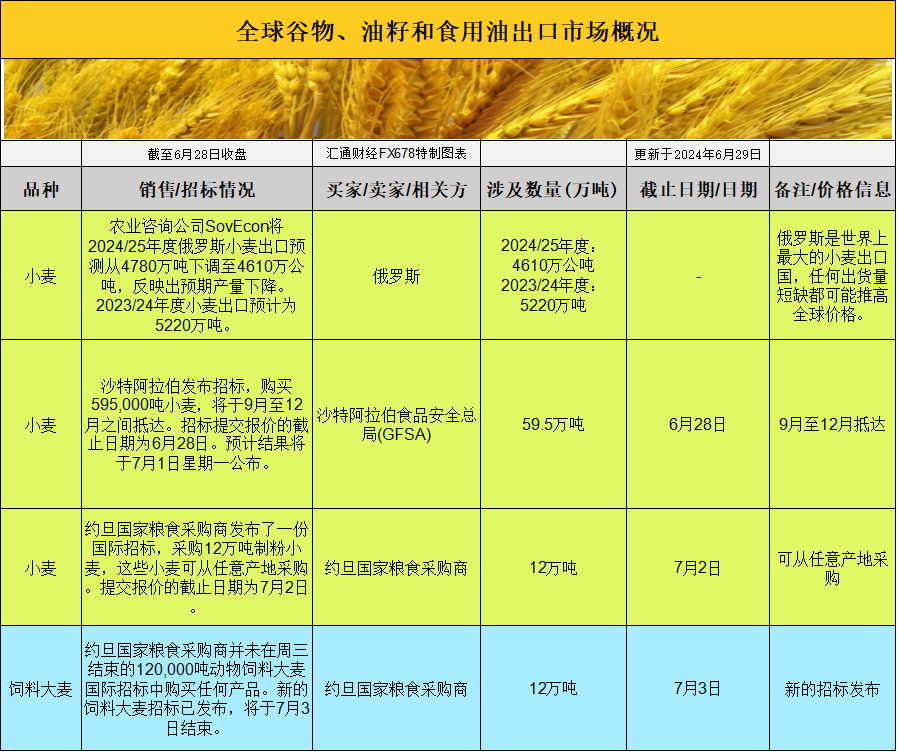Select the 120,000吨动物饲料大麦 description cell

pyautogui.click(x=197, y=688)
